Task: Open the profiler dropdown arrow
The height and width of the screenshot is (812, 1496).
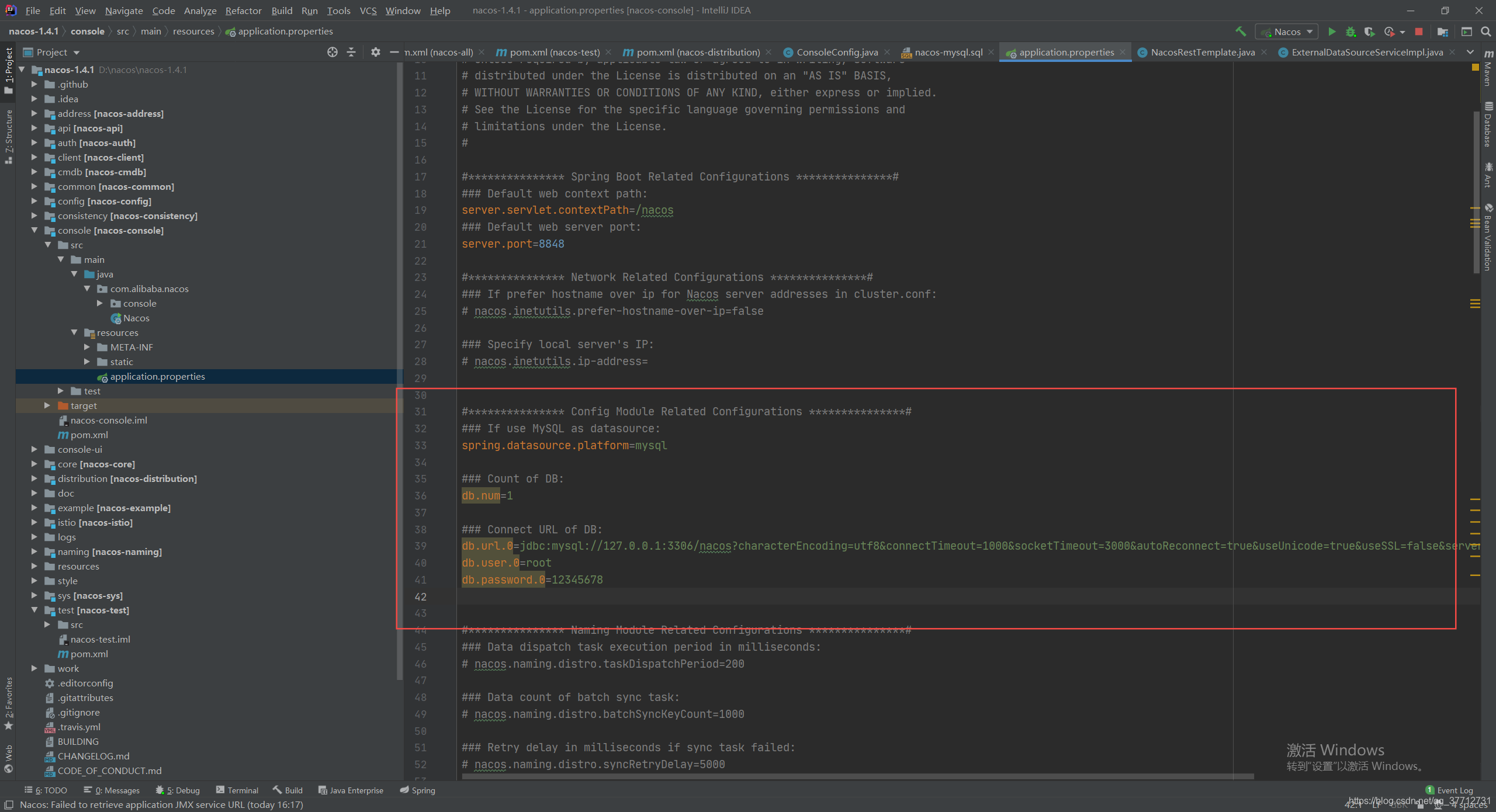Action: tap(1402, 32)
